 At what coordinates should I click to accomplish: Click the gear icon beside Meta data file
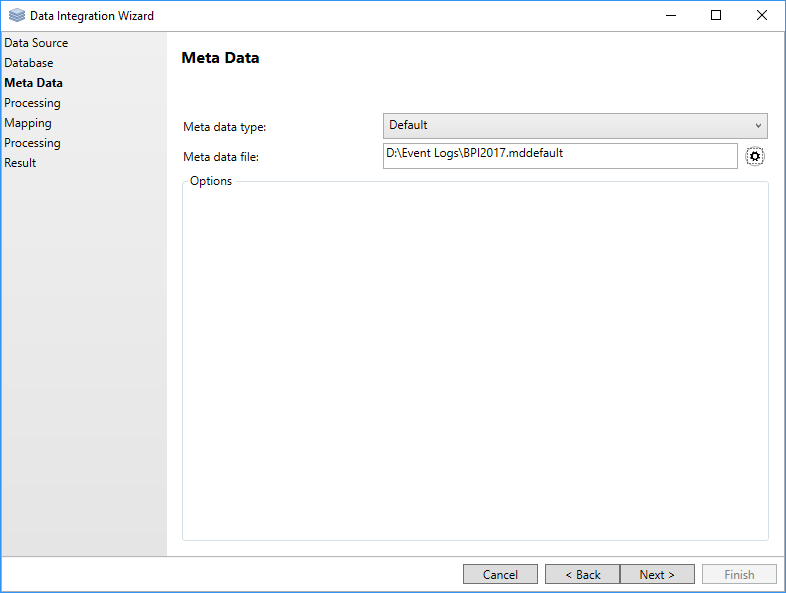point(755,156)
